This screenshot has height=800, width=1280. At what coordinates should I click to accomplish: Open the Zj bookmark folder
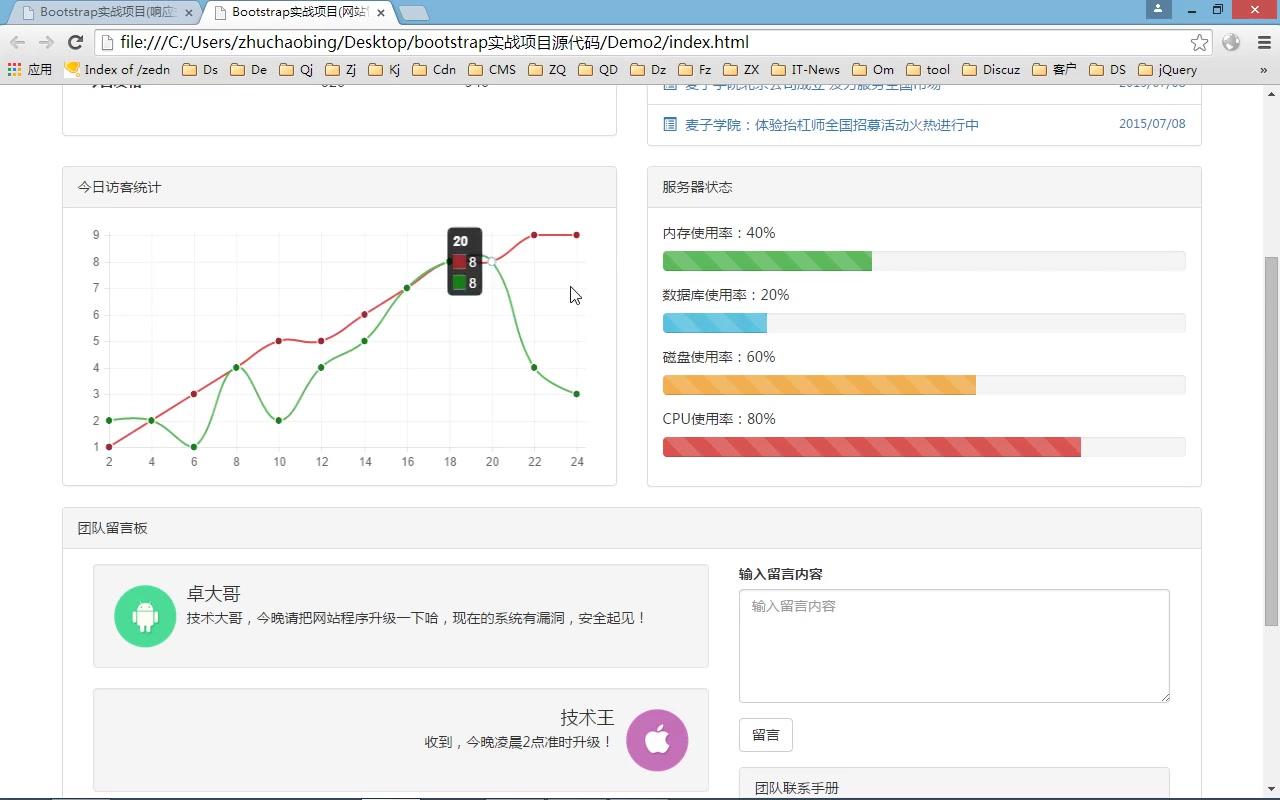tap(341, 70)
